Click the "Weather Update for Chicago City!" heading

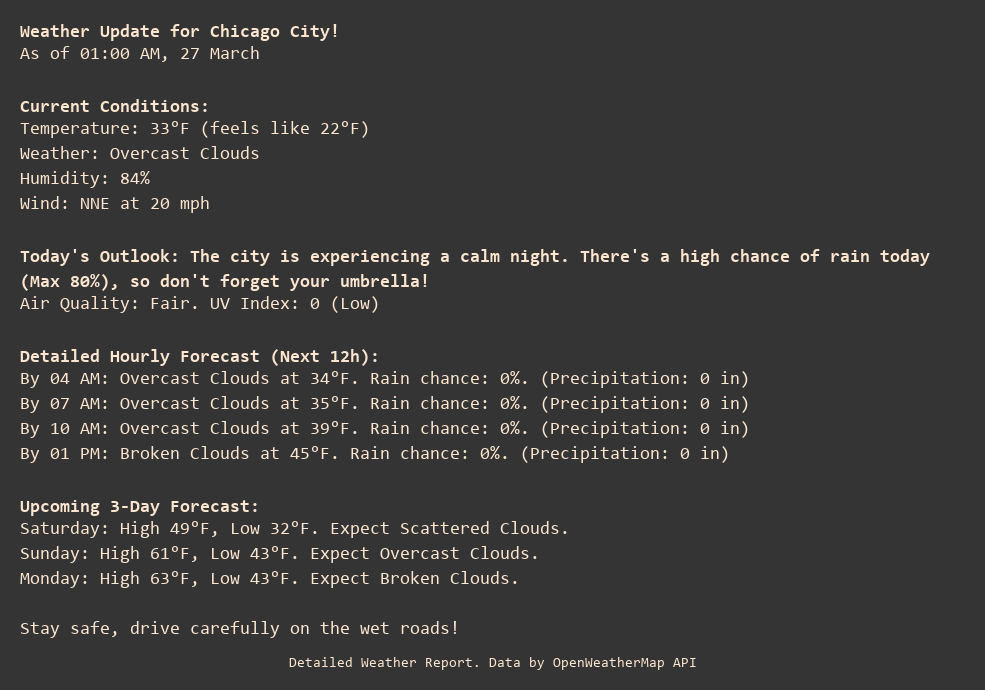[179, 31]
